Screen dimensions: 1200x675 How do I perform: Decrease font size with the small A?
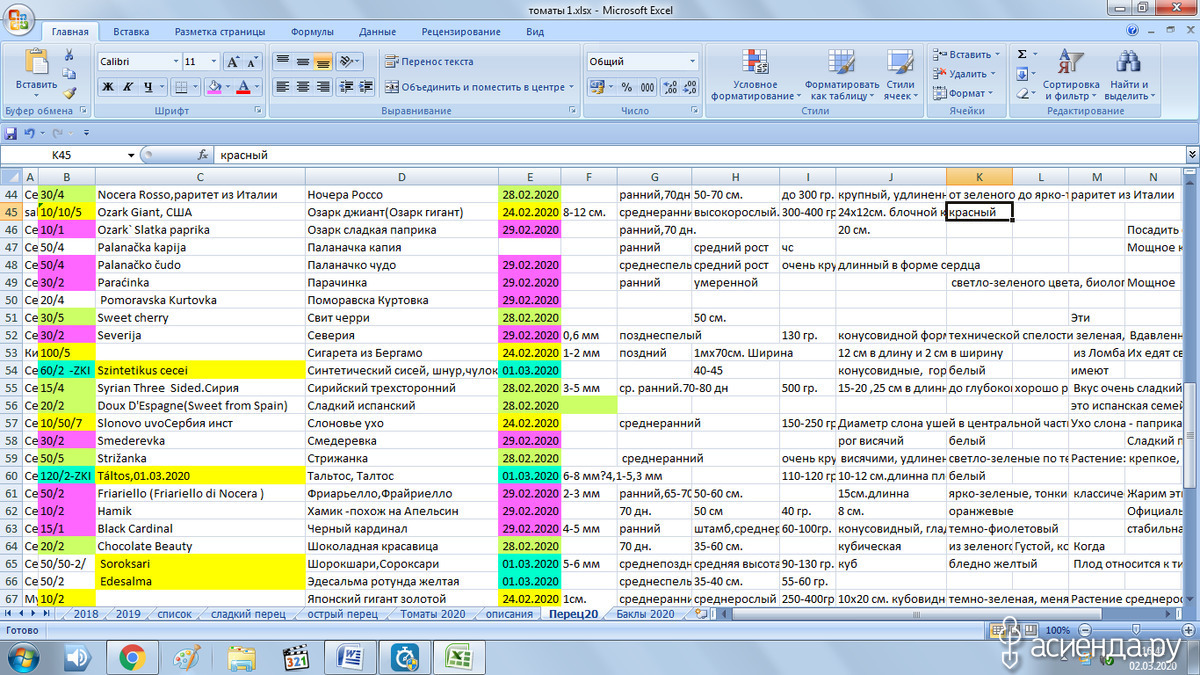coord(252,62)
